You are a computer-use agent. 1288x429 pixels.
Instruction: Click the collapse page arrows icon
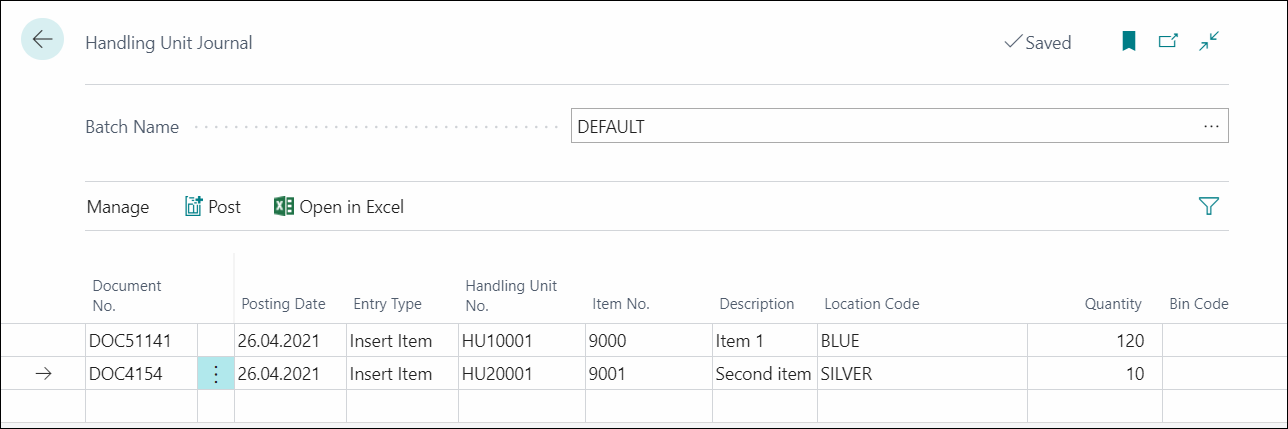point(1209,42)
